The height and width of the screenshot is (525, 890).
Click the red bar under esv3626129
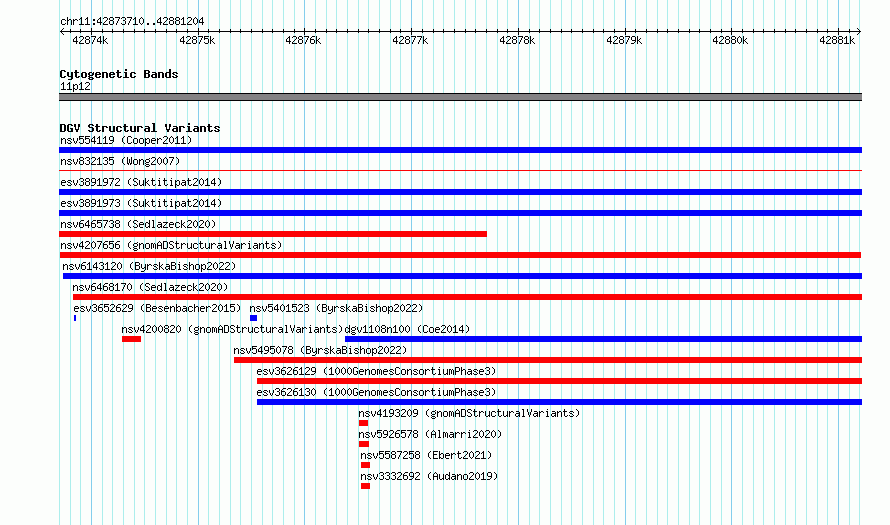559,381
